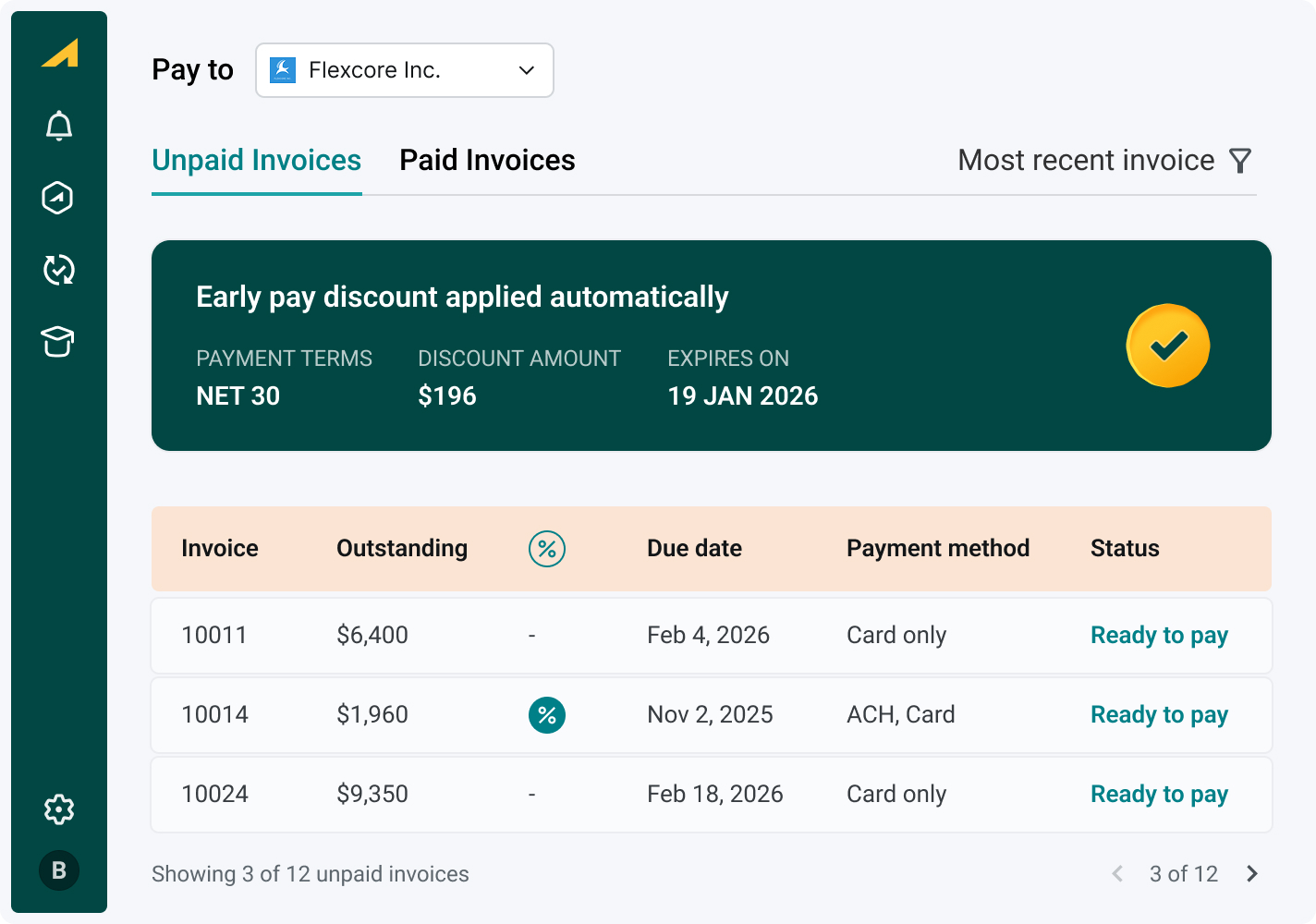
Task: Open the Flexcore Inc. payee dropdown
Action: (405, 70)
